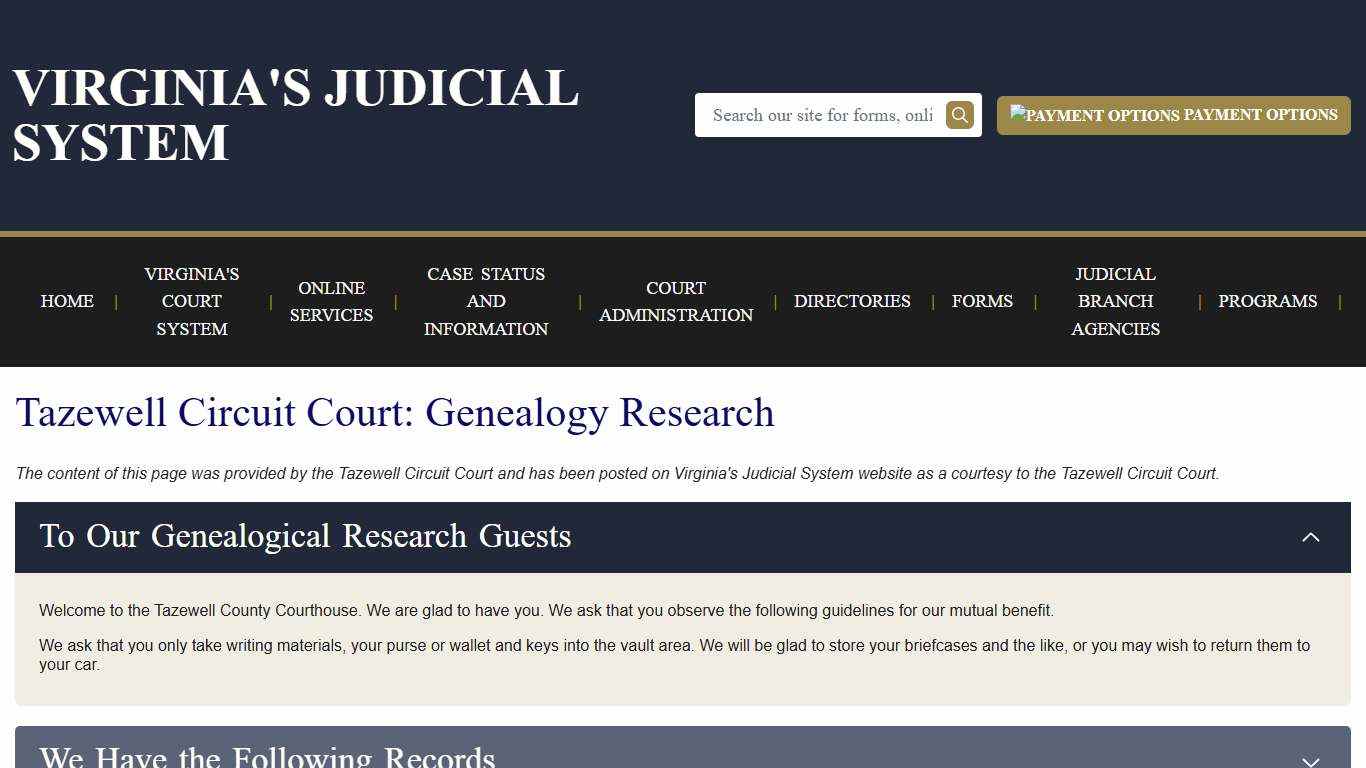Screen dimensions: 1366x768
Task: Open the Programs menu
Action: [1267, 301]
